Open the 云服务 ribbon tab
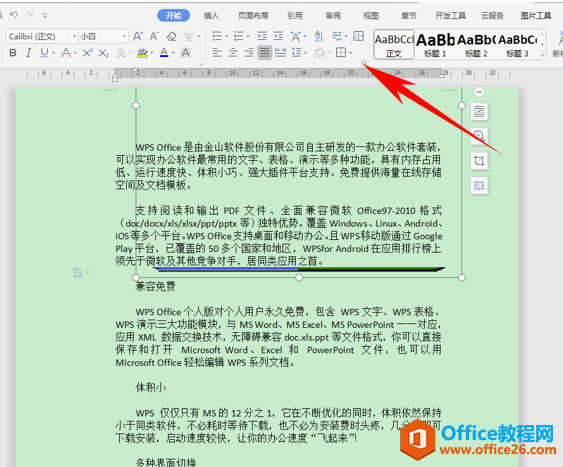The height and width of the screenshot is (467, 563). [x=492, y=15]
